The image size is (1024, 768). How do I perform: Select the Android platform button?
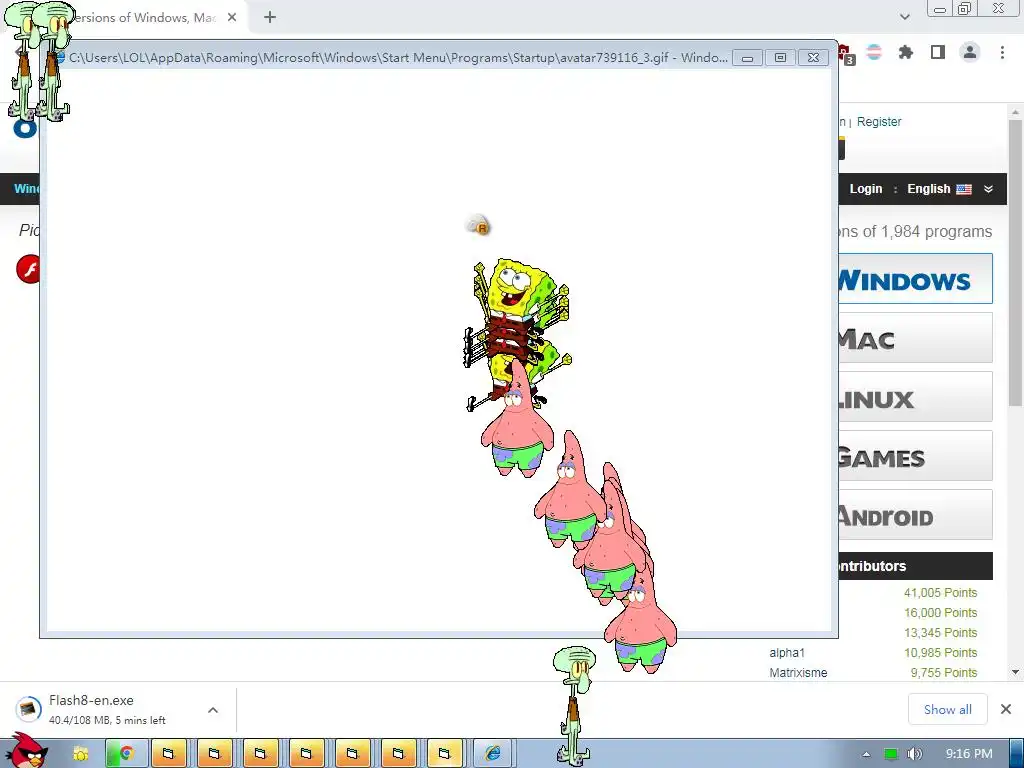[x=916, y=514]
